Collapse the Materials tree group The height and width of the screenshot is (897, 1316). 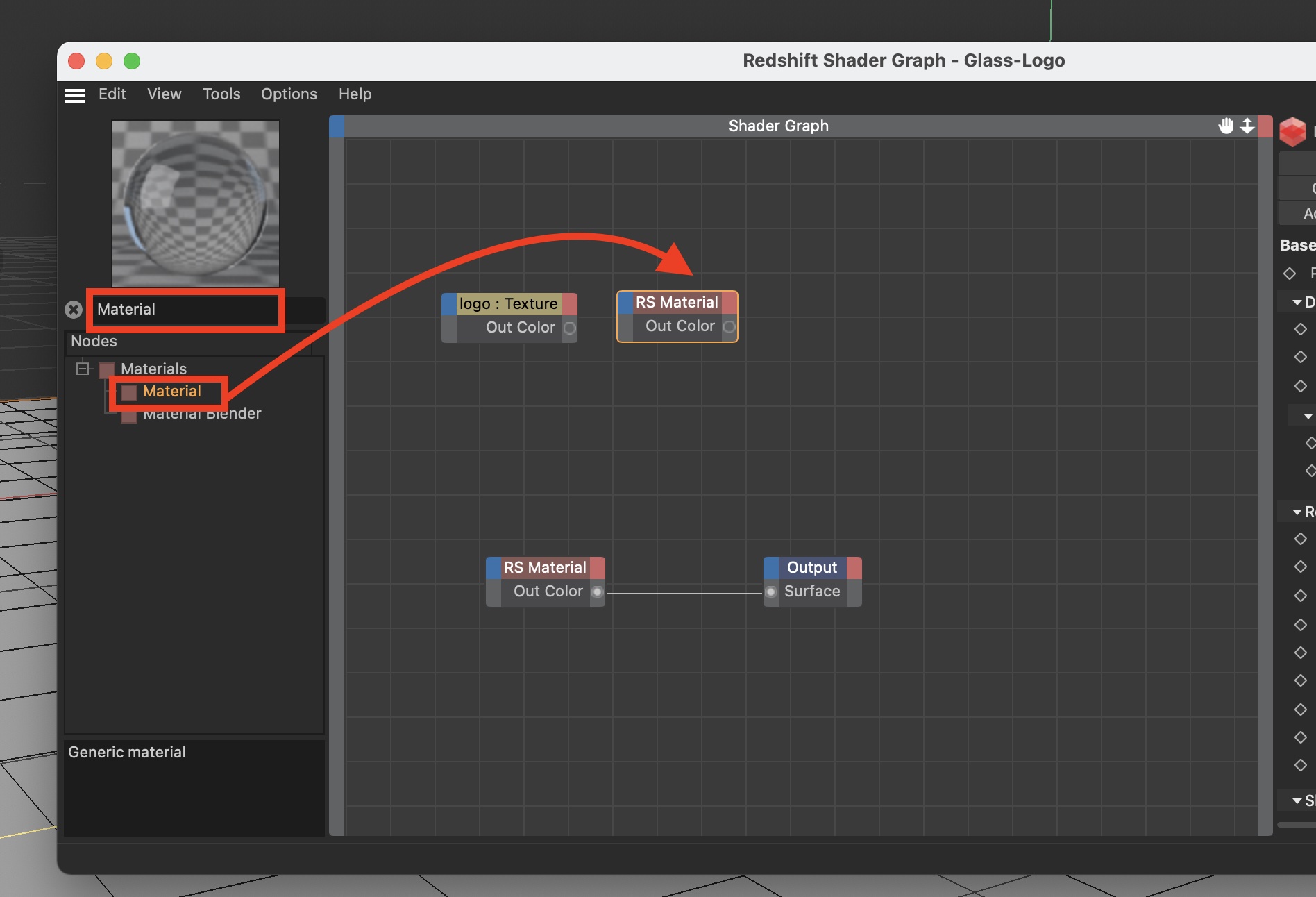(x=83, y=368)
